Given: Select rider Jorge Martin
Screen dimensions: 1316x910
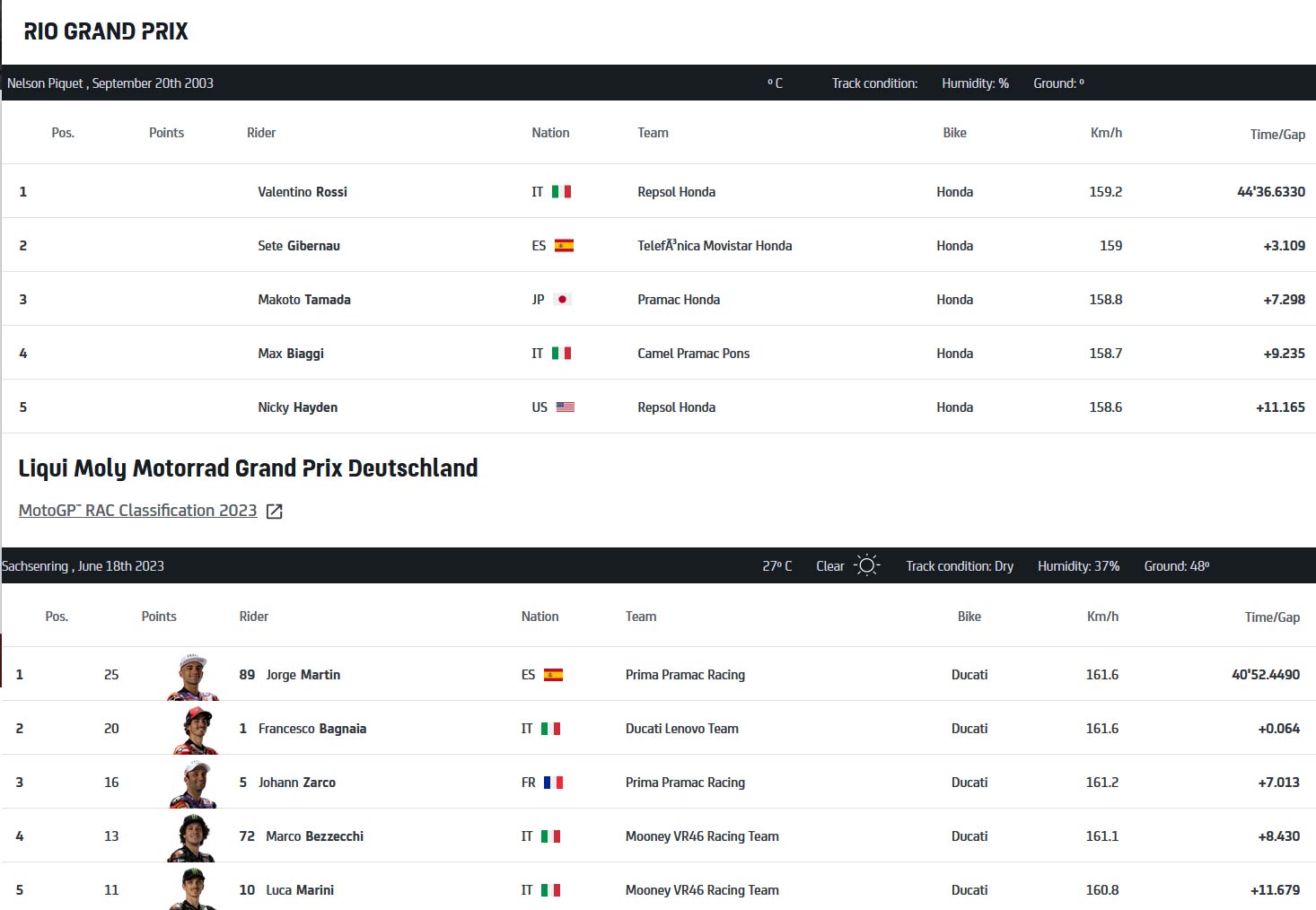Looking at the screenshot, I should 303,675.
